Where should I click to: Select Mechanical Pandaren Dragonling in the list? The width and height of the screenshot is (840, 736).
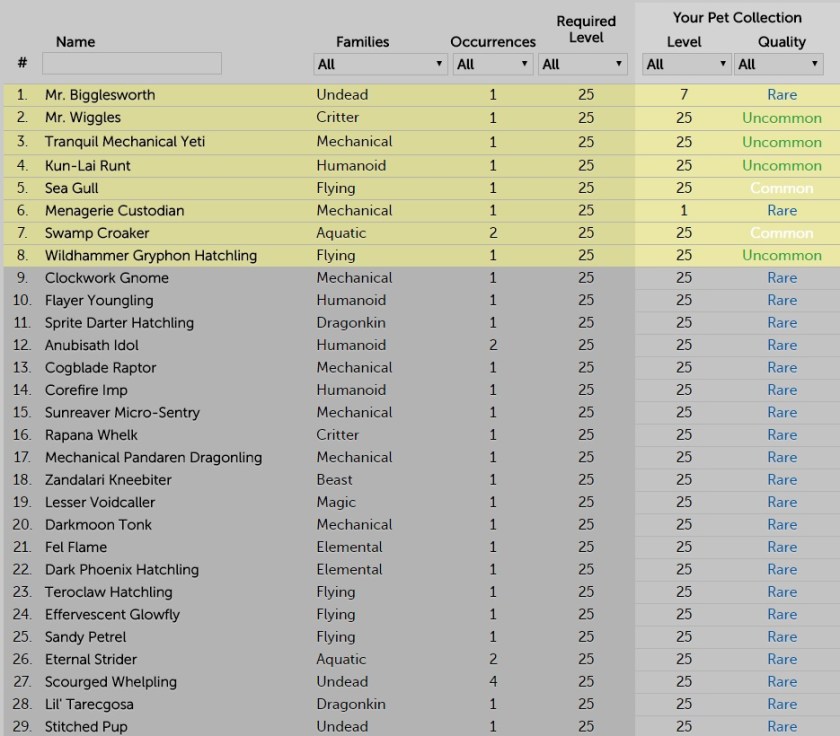point(153,457)
